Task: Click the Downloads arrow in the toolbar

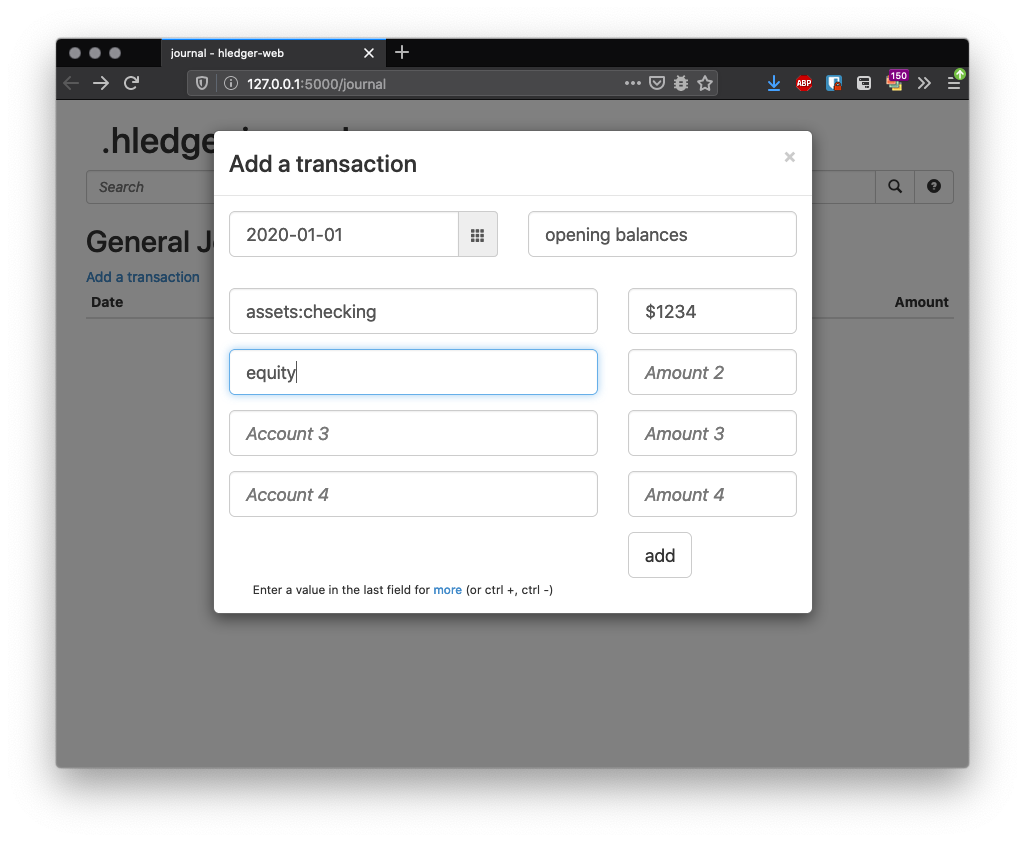Action: [x=773, y=83]
